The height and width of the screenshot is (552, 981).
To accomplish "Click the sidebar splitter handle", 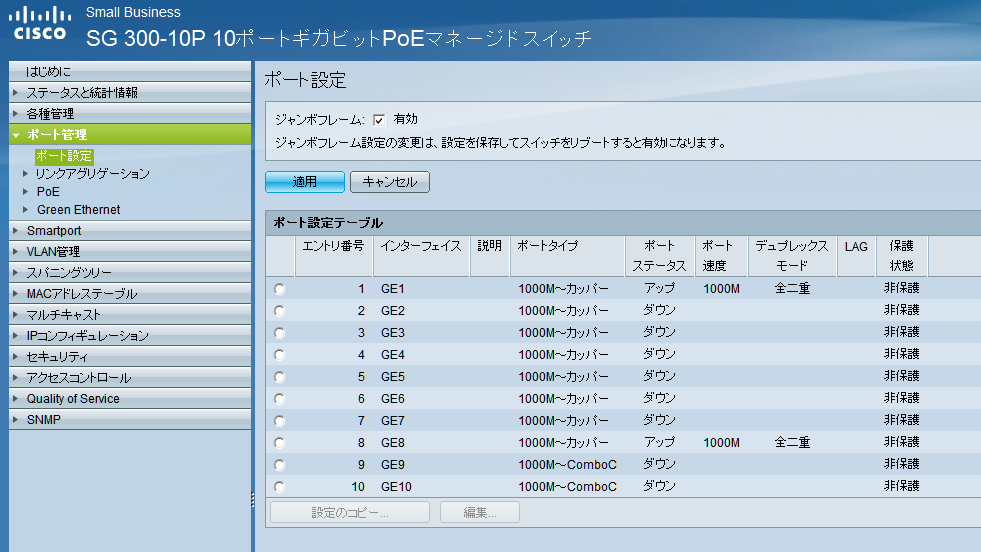I will coord(253,499).
